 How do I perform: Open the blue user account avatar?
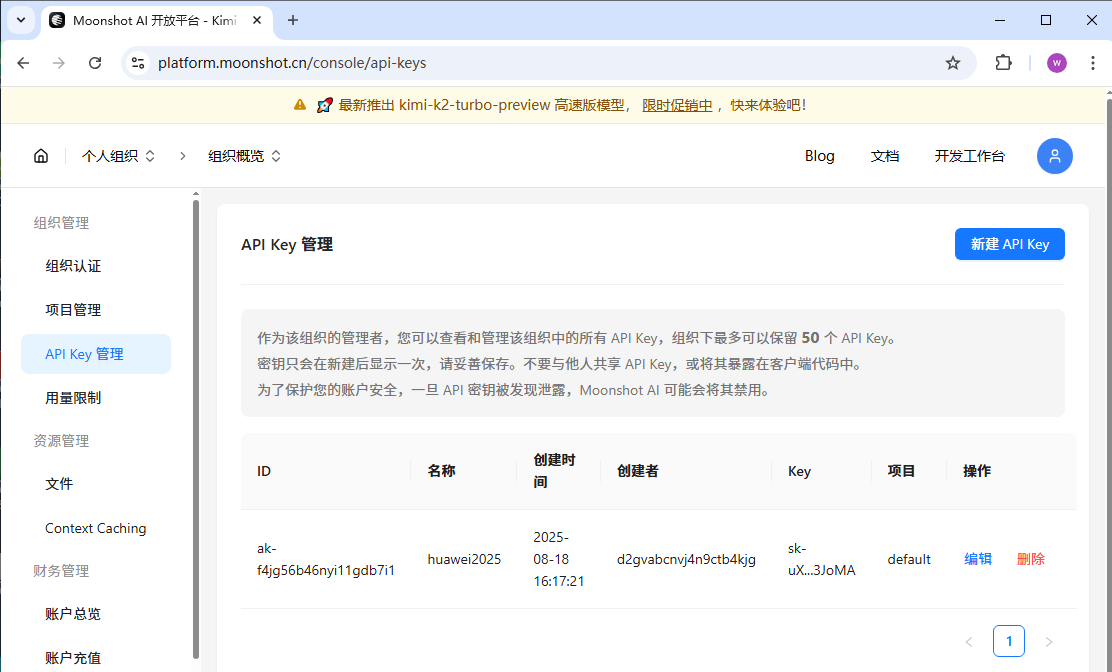click(1055, 156)
